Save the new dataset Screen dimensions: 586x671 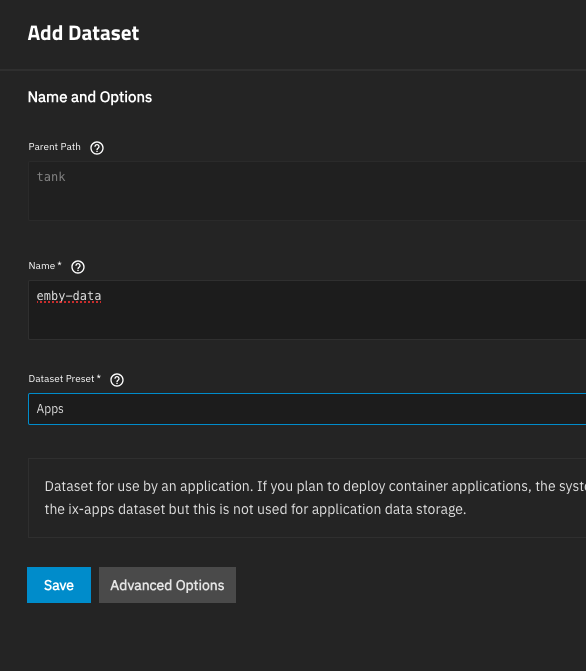coord(59,585)
